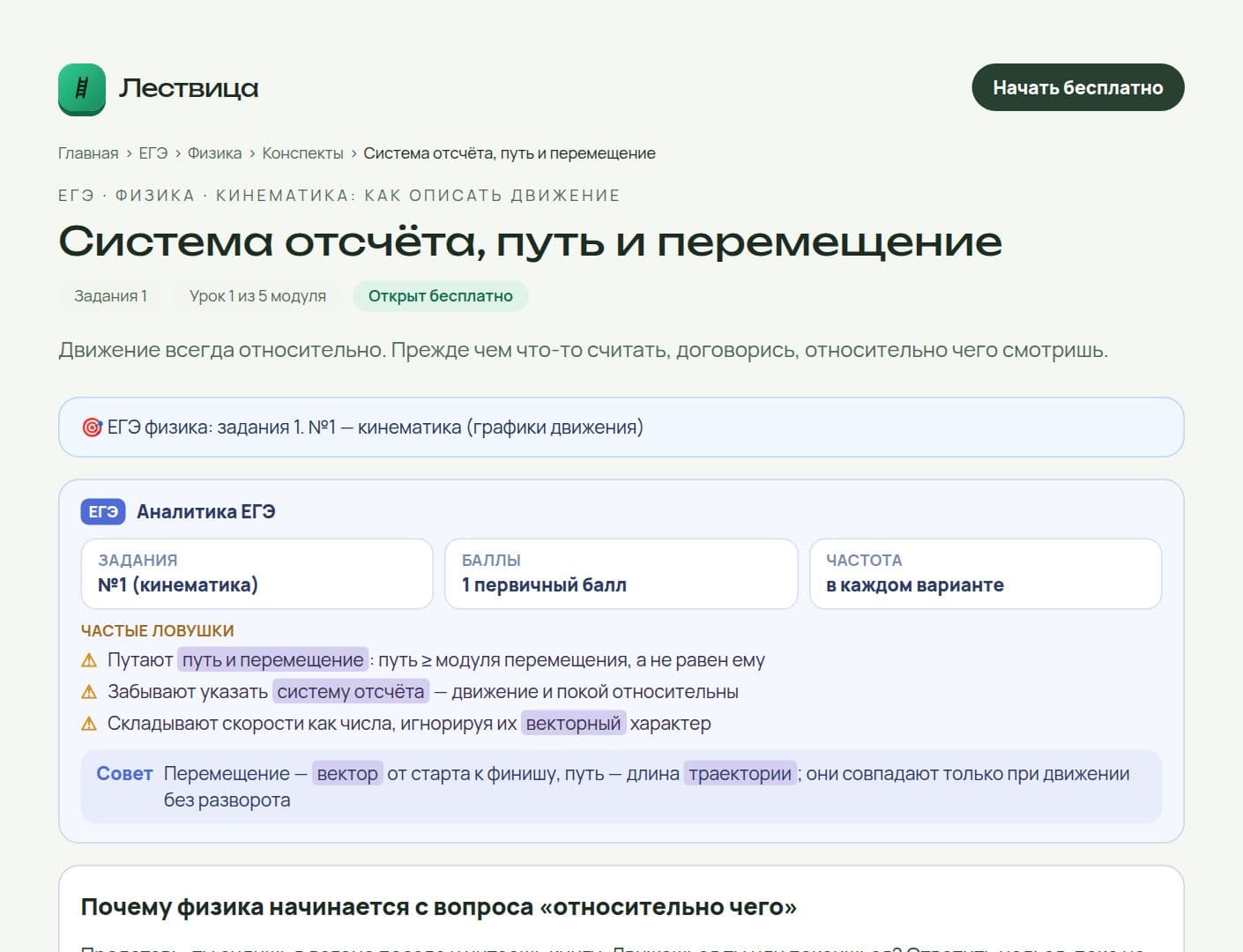
Task: Click the highlighted term вектор in the tip
Action: 347,774
